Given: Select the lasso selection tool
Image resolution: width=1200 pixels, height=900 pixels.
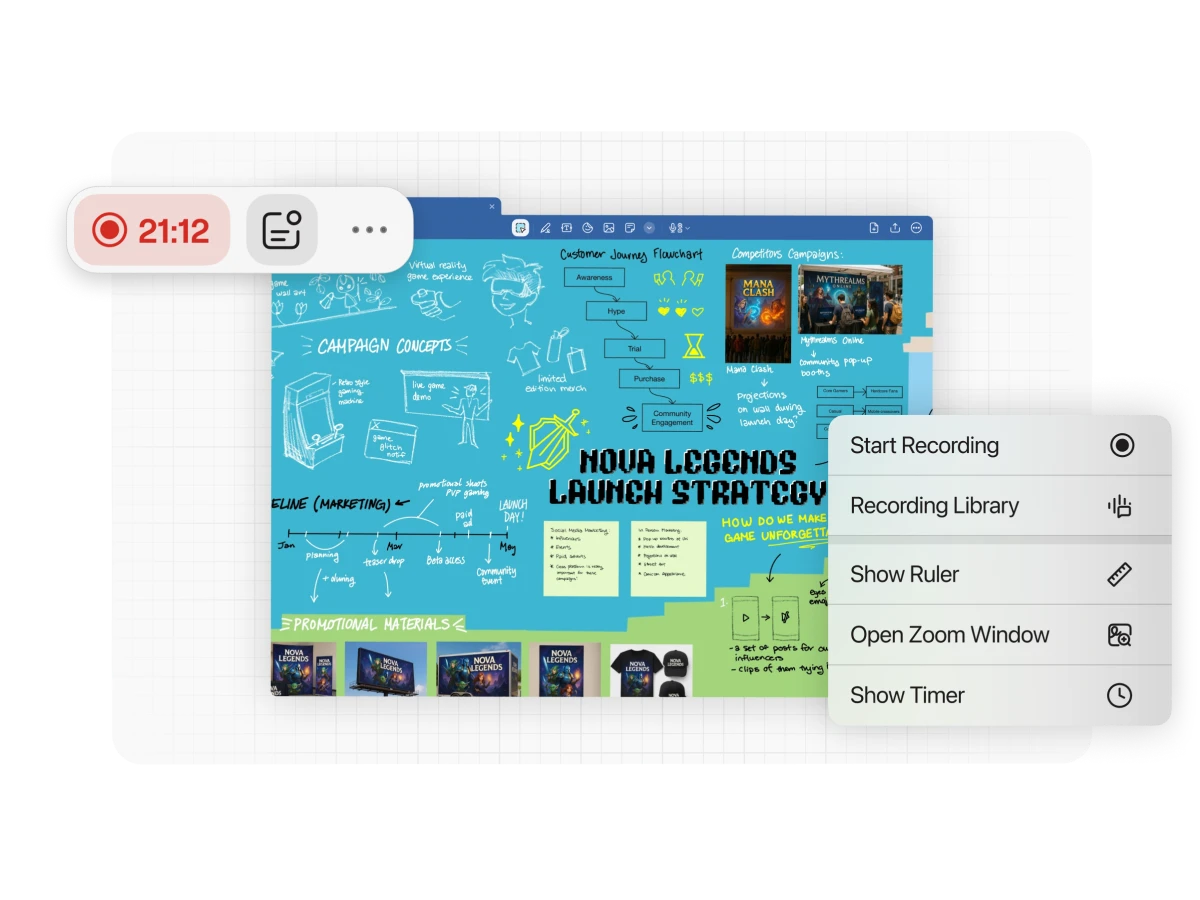Looking at the screenshot, I should click(521, 228).
